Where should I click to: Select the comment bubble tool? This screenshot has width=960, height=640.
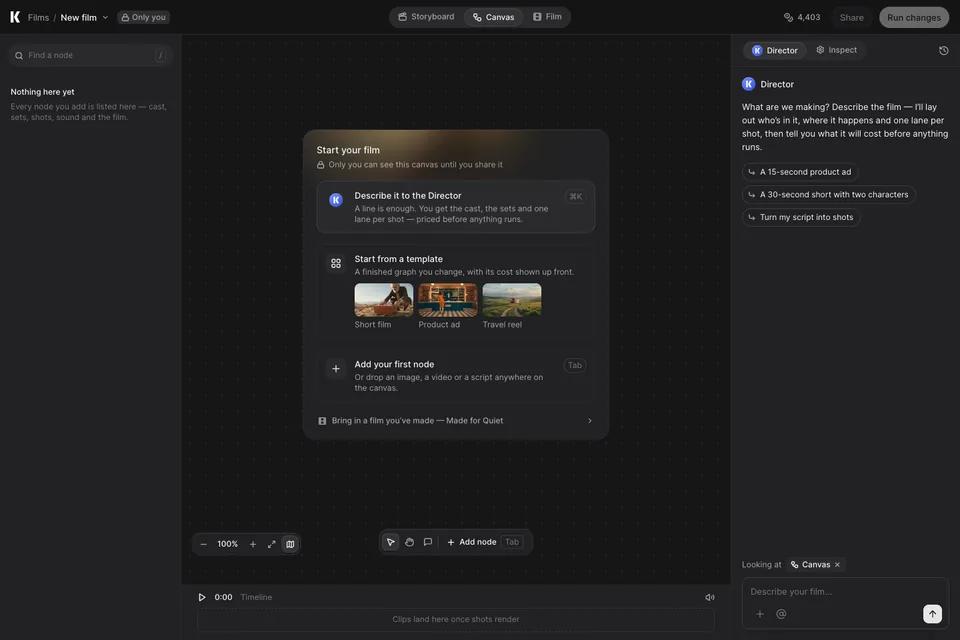[428, 542]
